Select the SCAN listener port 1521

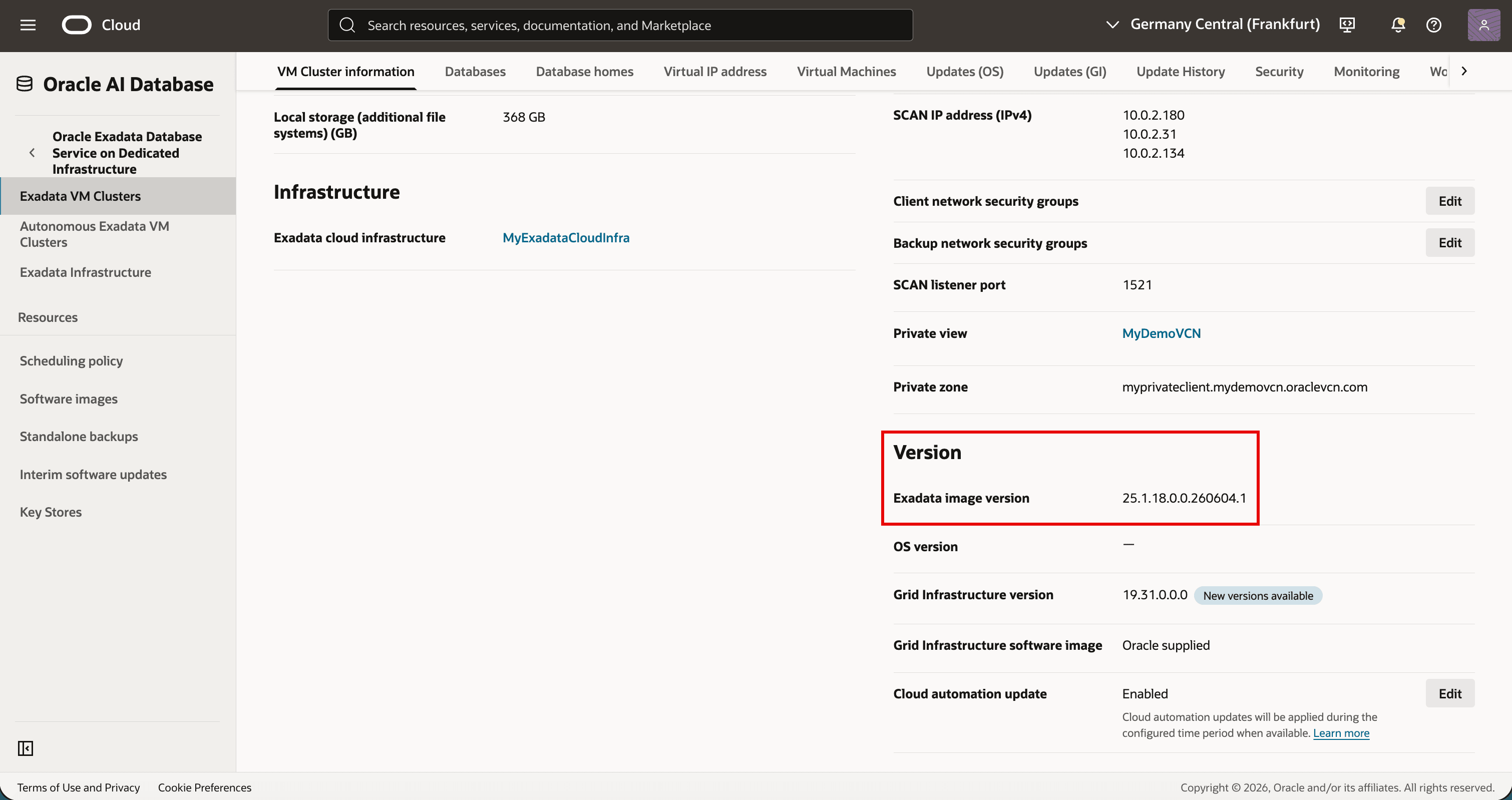(1137, 285)
